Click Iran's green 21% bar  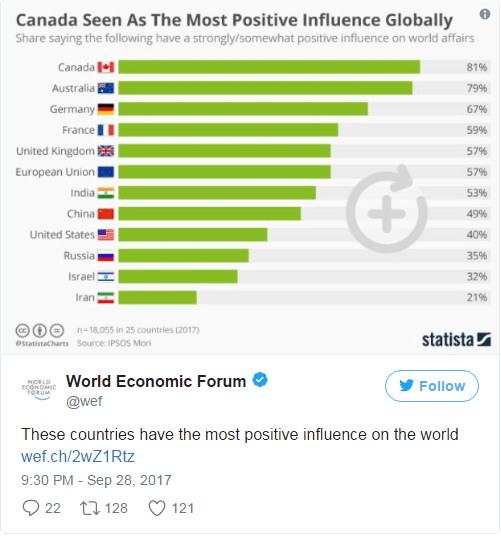point(158,298)
